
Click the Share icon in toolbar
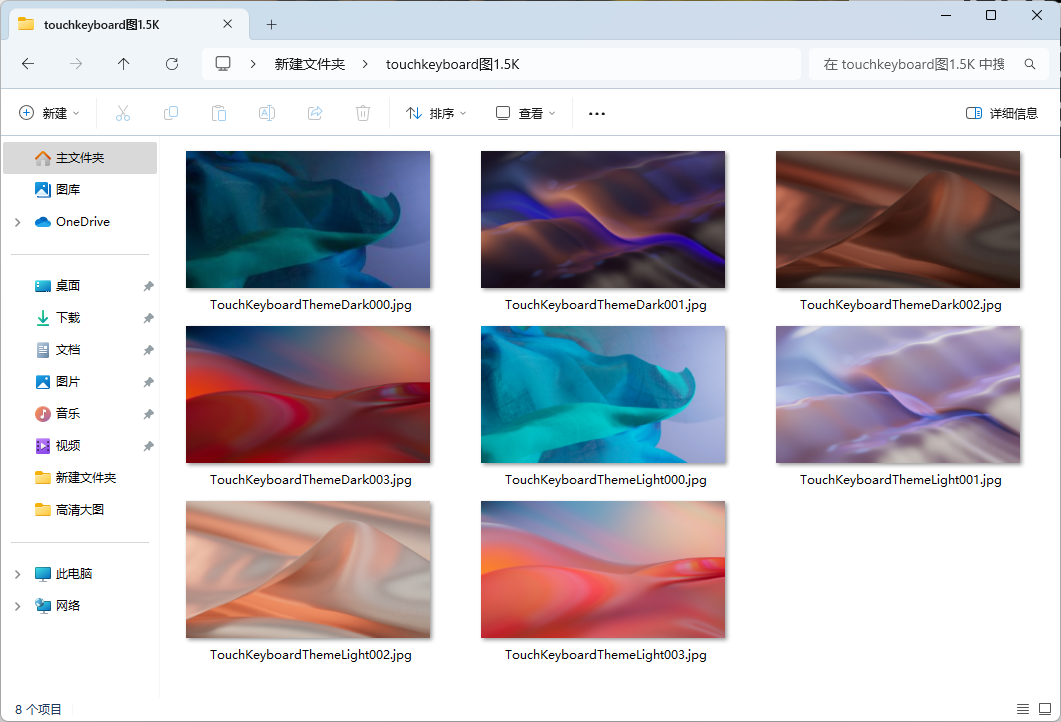(x=315, y=113)
